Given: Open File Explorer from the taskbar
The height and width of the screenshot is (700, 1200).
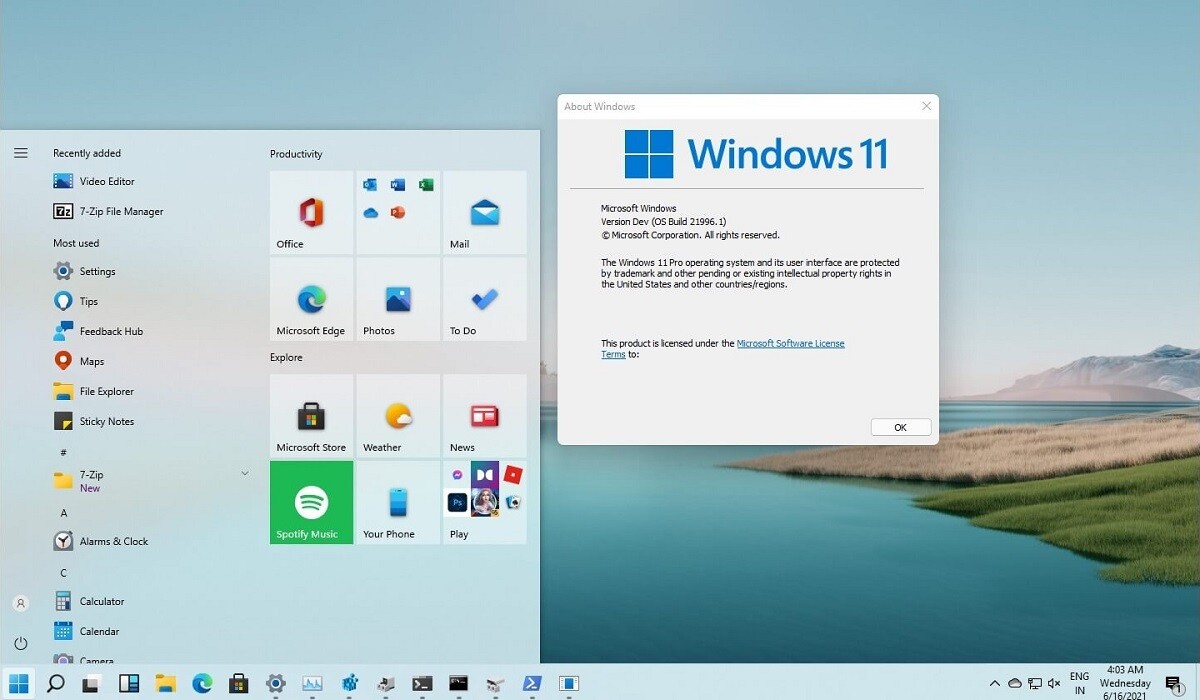Looking at the screenshot, I should (166, 684).
